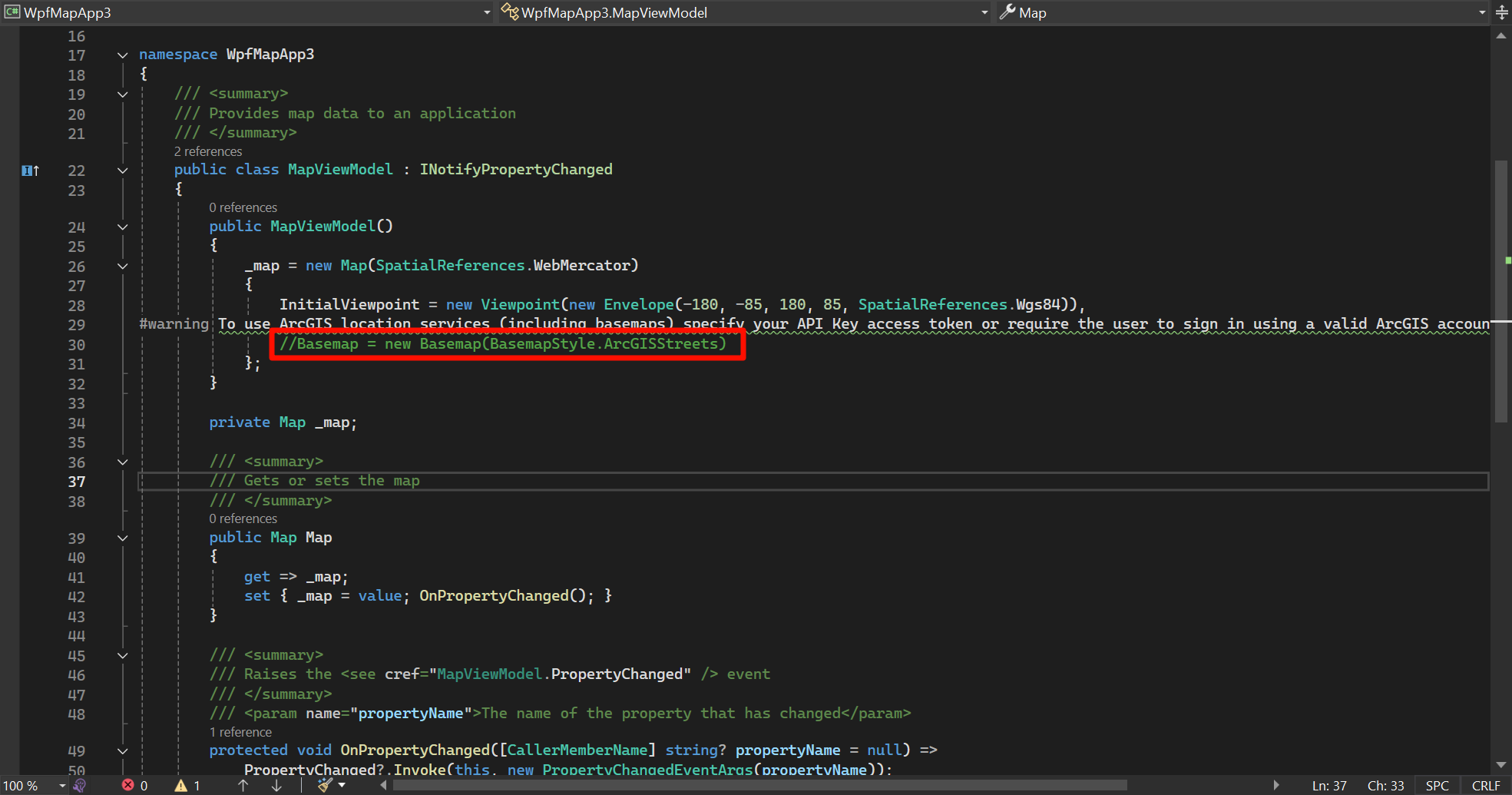Collapse the OnPropertyChanged method at line 49
The width and height of the screenshot is (1512, 795).
pyautogui.click(x=122, y=751)
